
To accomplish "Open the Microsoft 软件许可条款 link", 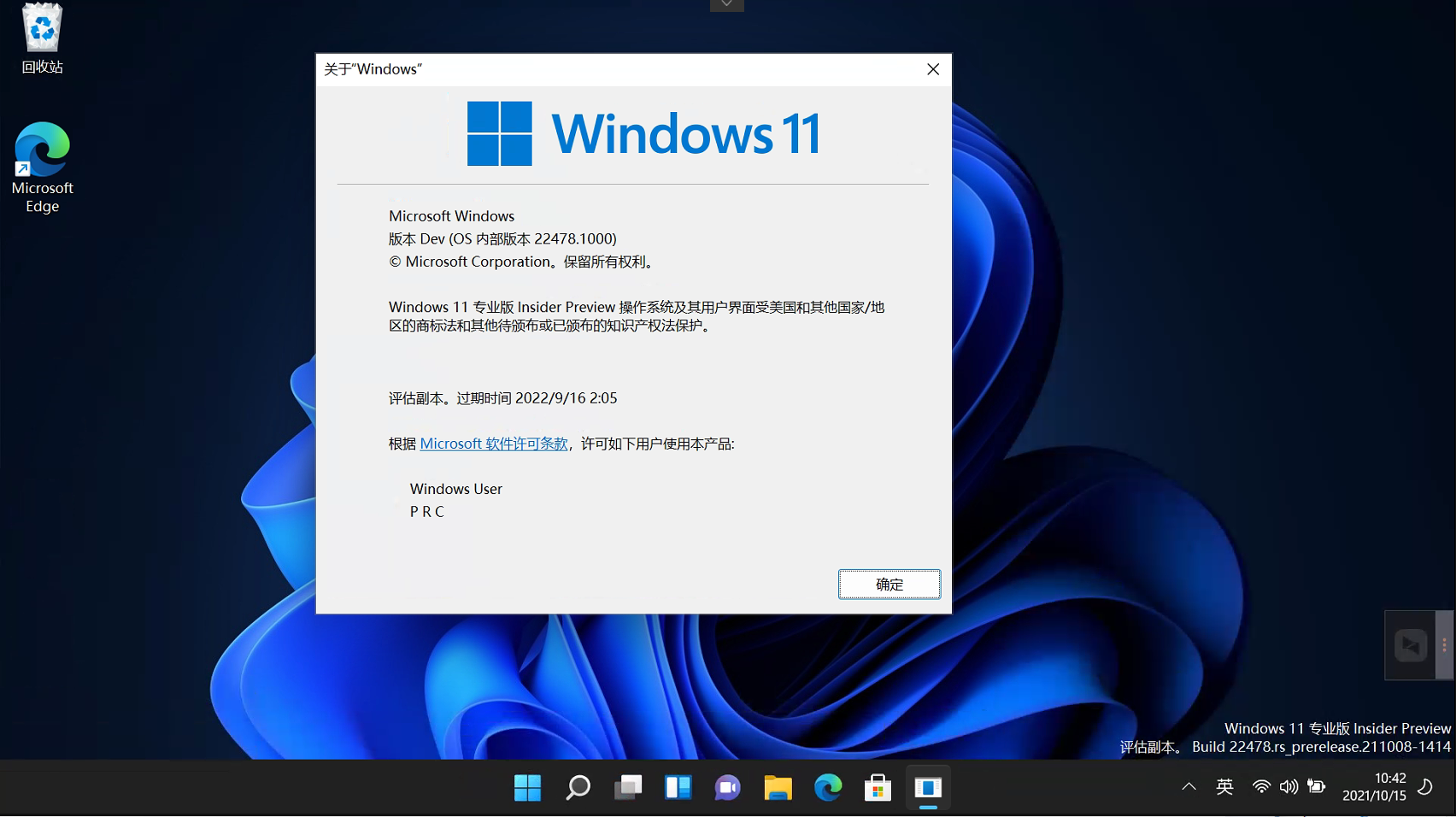I will [x=494, y=444].
